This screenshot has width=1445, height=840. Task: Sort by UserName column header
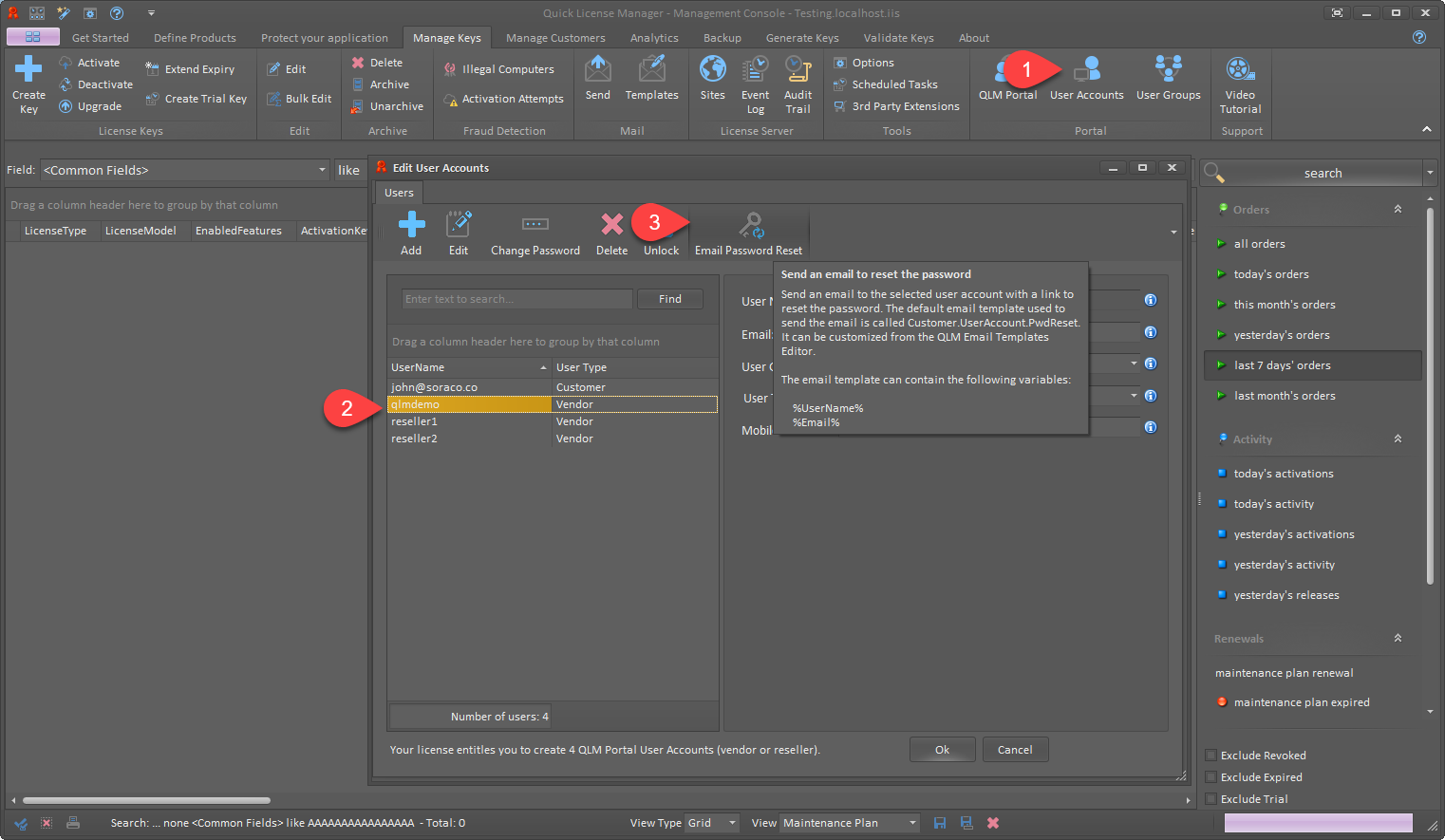click(x=469, y=367)
